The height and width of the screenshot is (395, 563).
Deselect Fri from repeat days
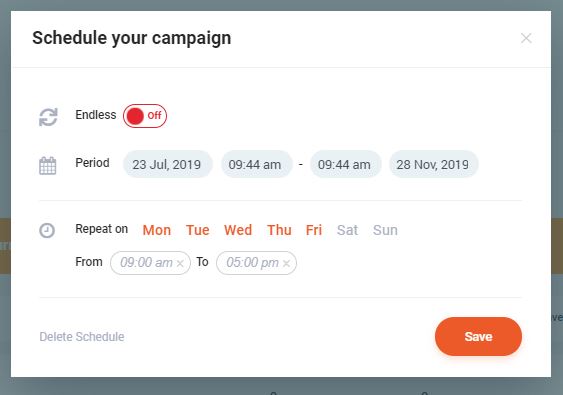314,230
